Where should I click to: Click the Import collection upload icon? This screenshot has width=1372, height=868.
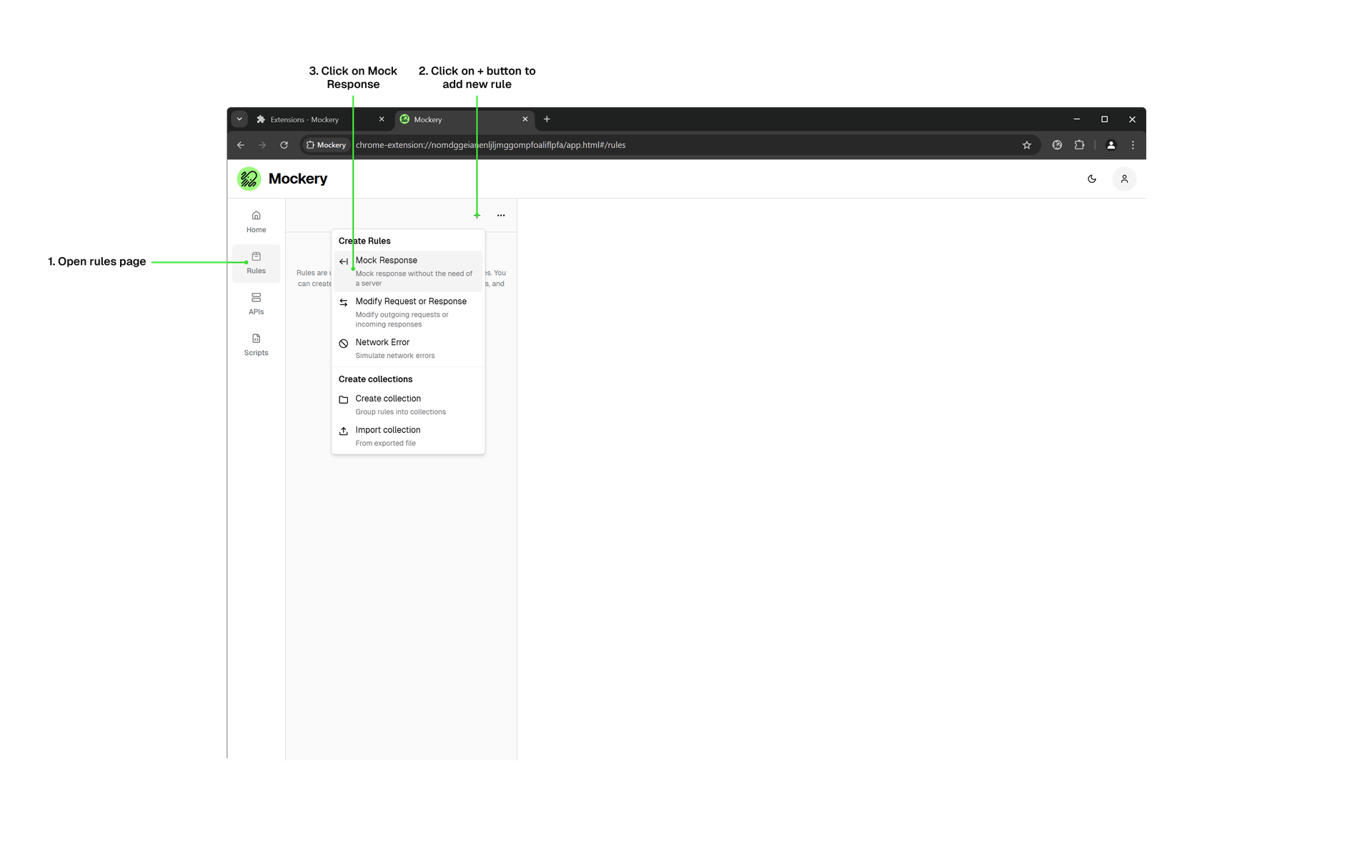(344, 431)
